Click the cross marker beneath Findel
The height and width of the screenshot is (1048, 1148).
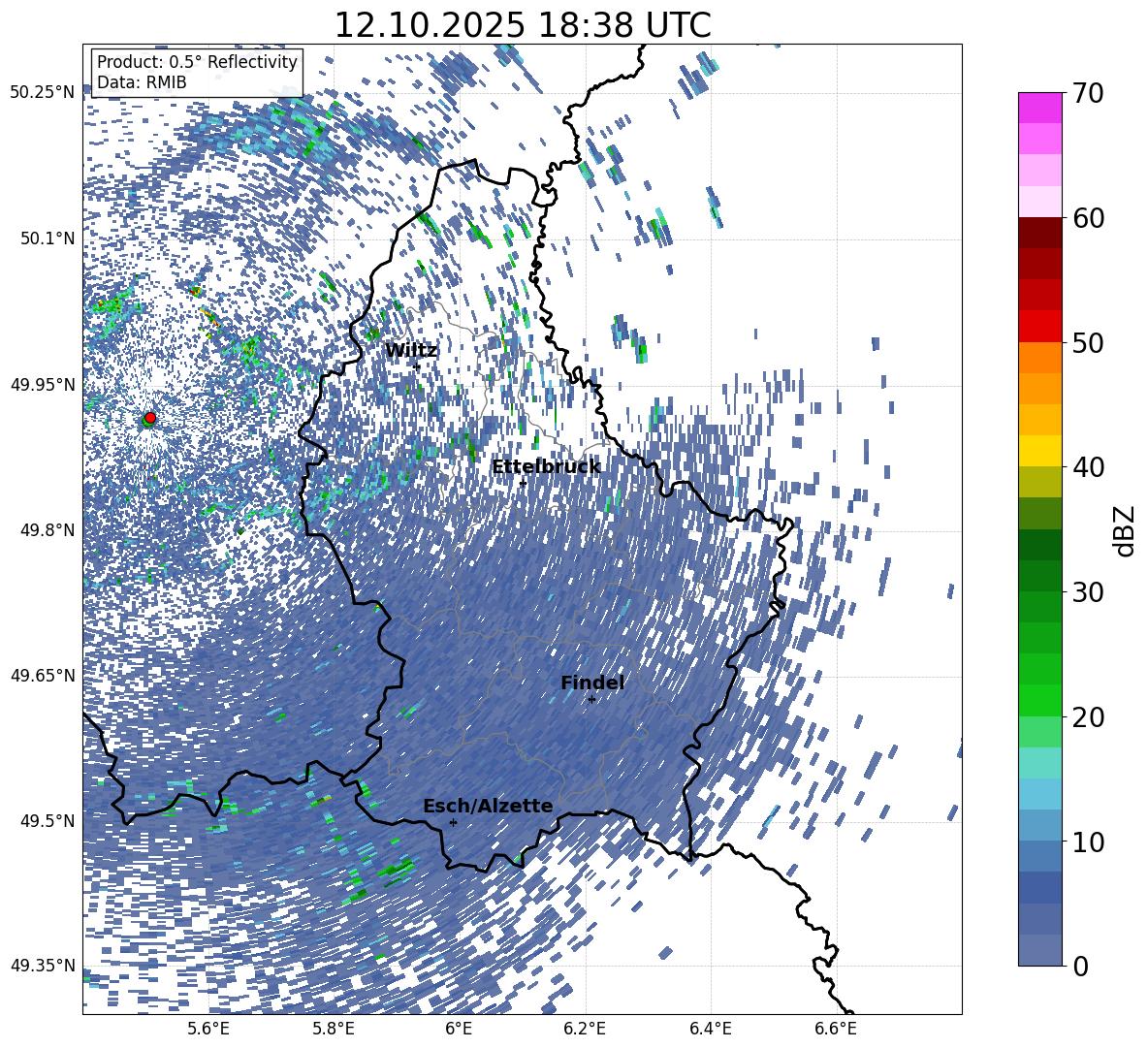pyautogui.click(x=591, y=700)
